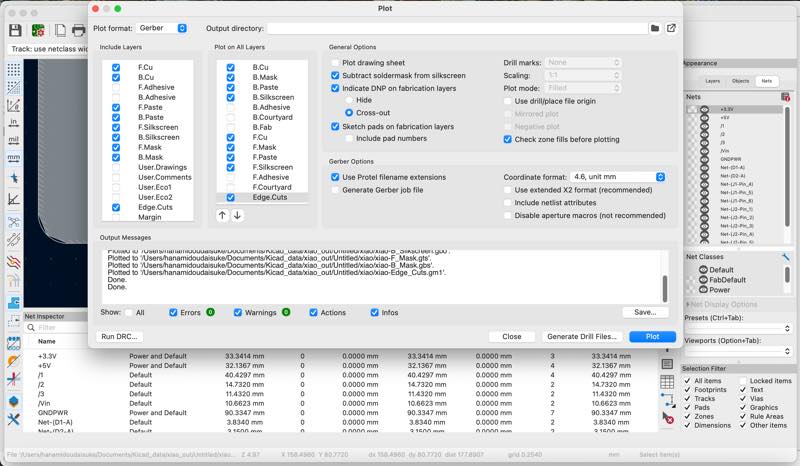800x466 pixels.
Task: Click the net settings icon beside Nets header
Action: (x=785, y=96)
